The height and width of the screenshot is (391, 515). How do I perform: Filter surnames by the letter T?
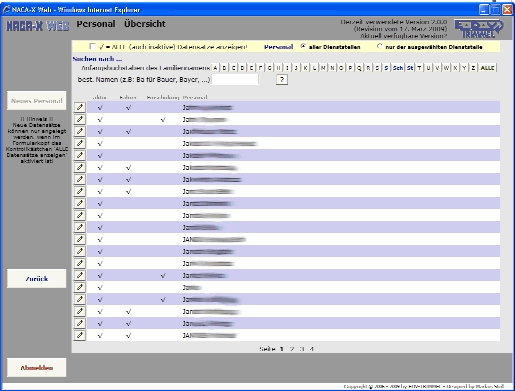click(x=419, y=68)
